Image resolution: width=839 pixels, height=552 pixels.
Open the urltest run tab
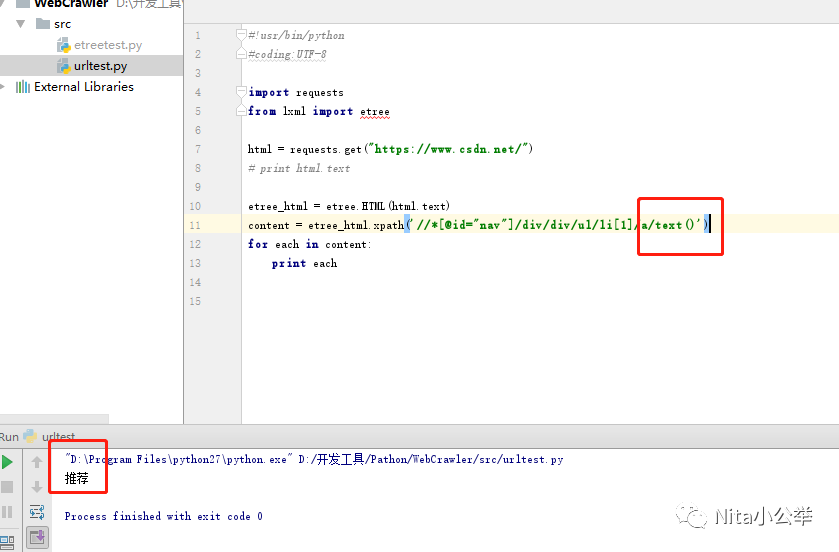58,436
